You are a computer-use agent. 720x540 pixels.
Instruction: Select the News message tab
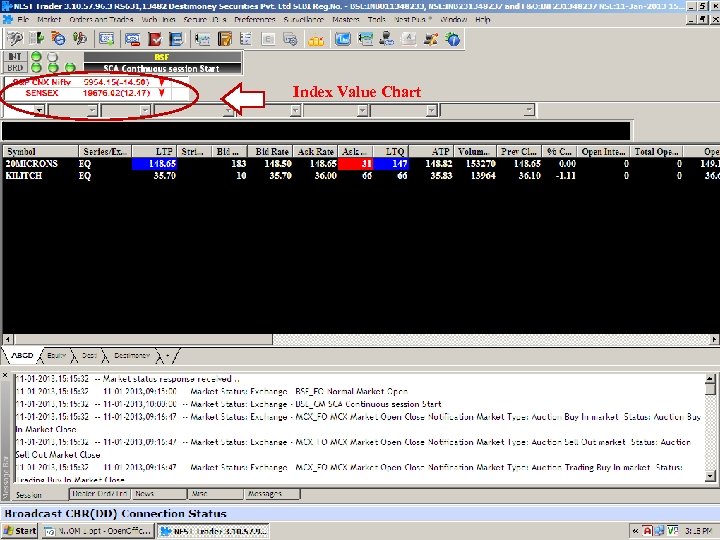point(159,494)
